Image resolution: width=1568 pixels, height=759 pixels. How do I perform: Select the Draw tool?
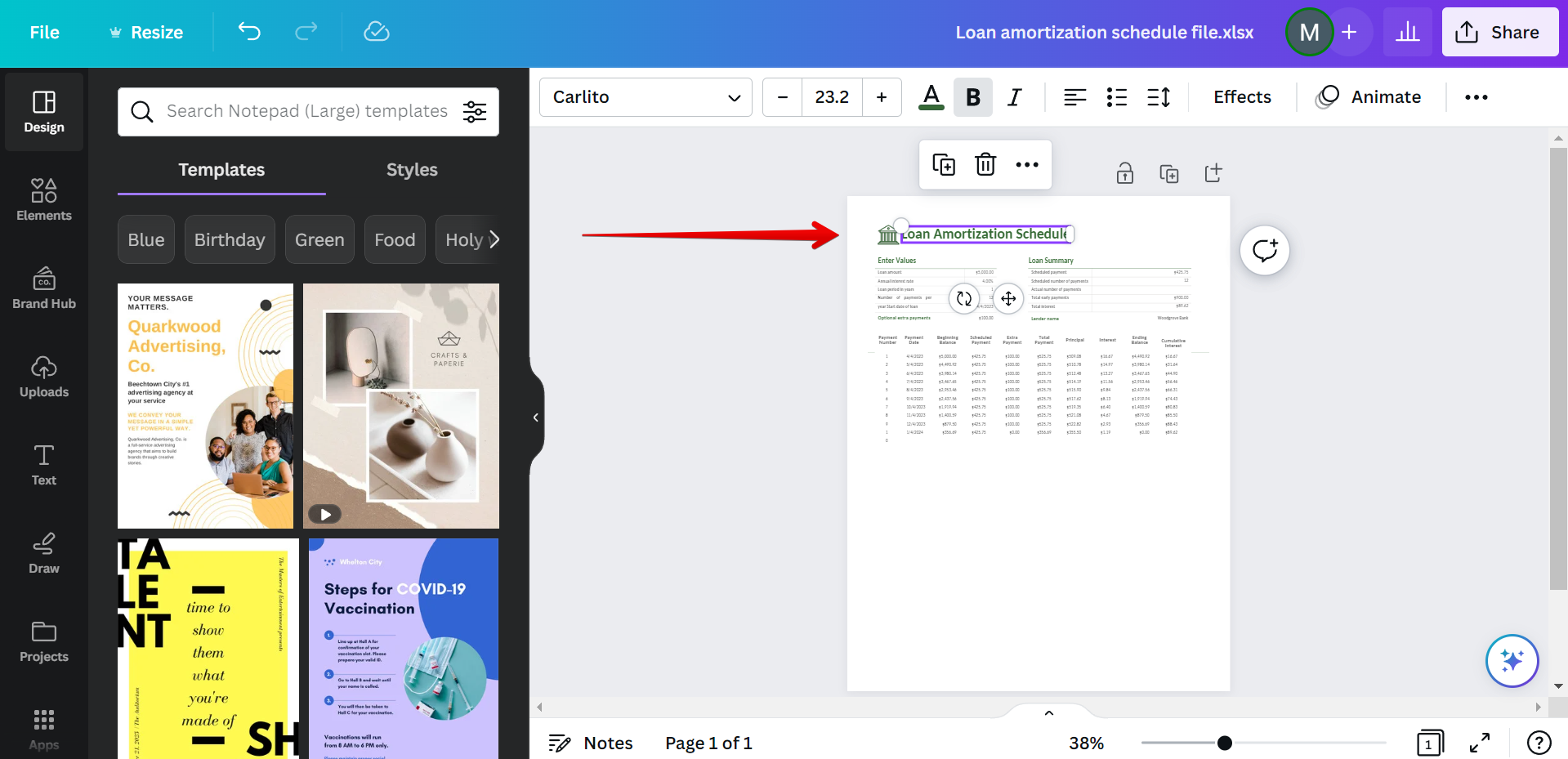point(44,552)
